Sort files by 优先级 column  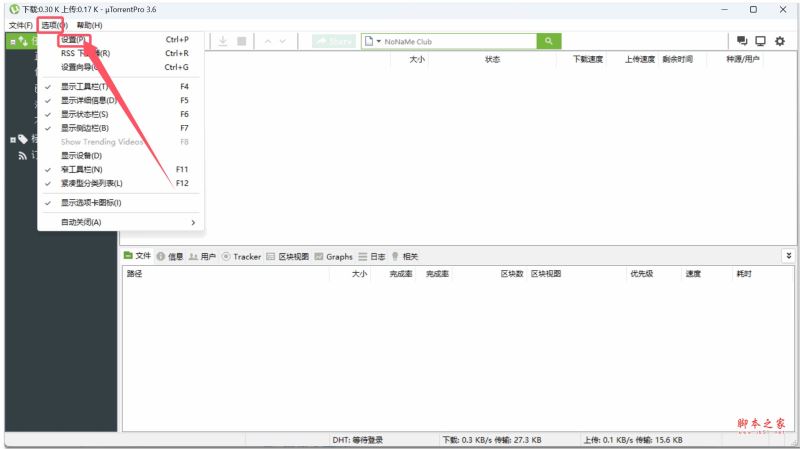coord(642,274)
